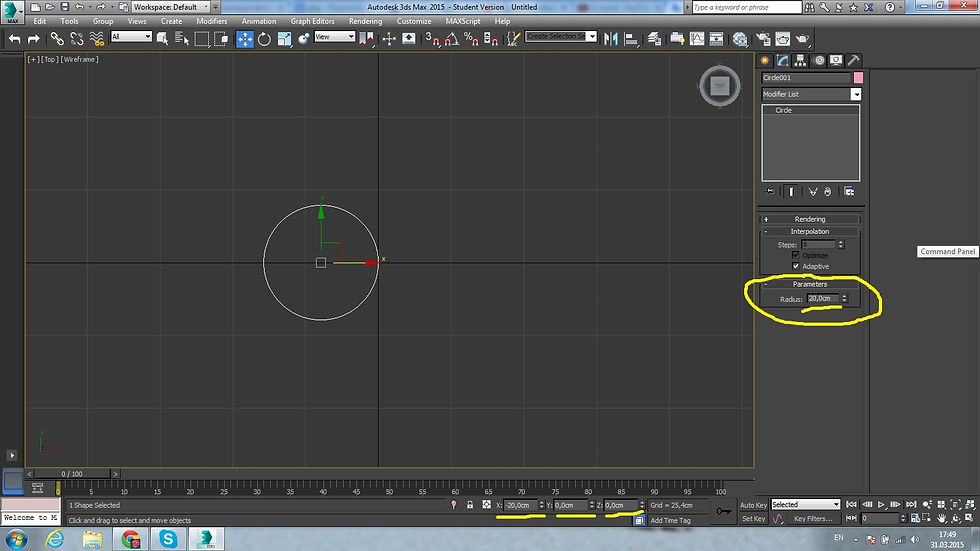Open the Rendered Frame Window icon
Image resolution: width=980 pixels, height=551 pixels.
[x=782, y=39]
